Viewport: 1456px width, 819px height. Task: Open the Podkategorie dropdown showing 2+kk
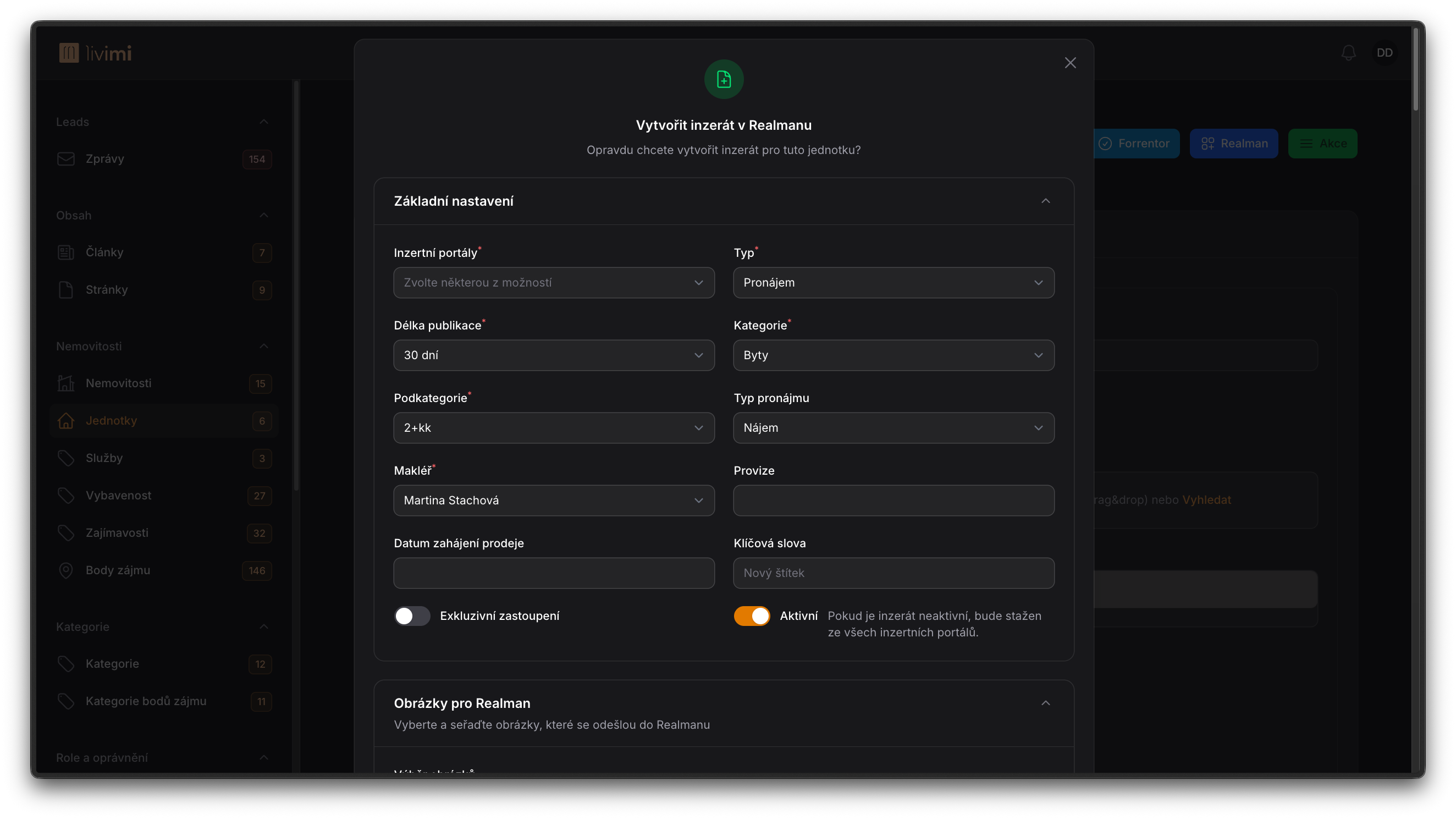click(x=554, y=428)
